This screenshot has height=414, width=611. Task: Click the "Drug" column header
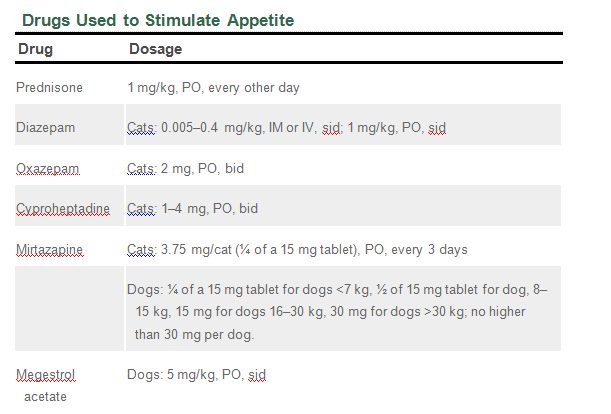coord(35,49)
